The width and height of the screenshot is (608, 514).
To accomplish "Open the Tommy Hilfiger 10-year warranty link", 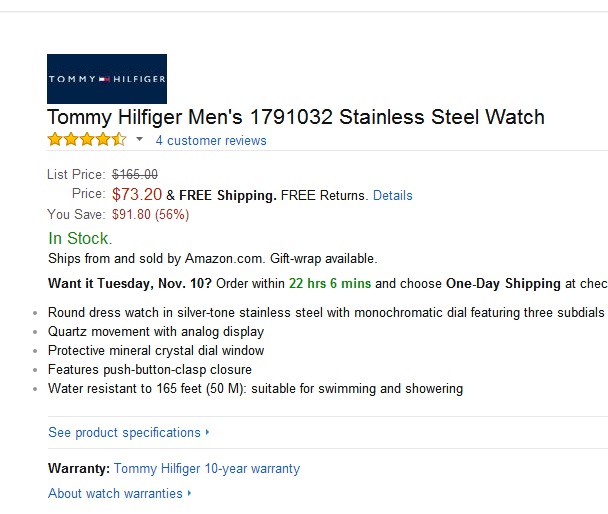I will click(207, 468).
